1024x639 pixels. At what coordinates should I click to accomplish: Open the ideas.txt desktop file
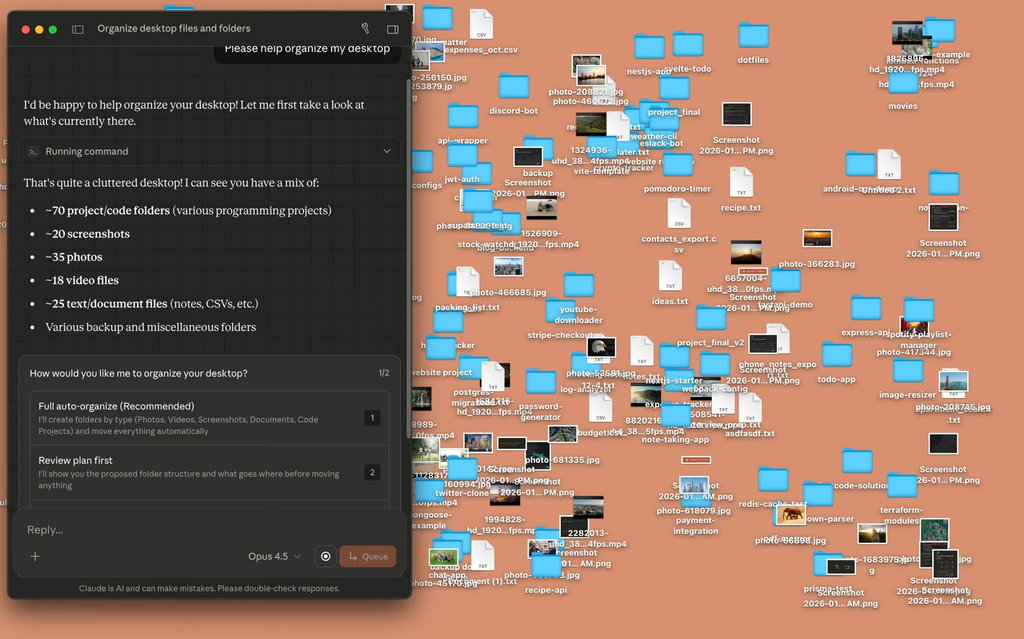pyautogui.click(x=670, y=277)
